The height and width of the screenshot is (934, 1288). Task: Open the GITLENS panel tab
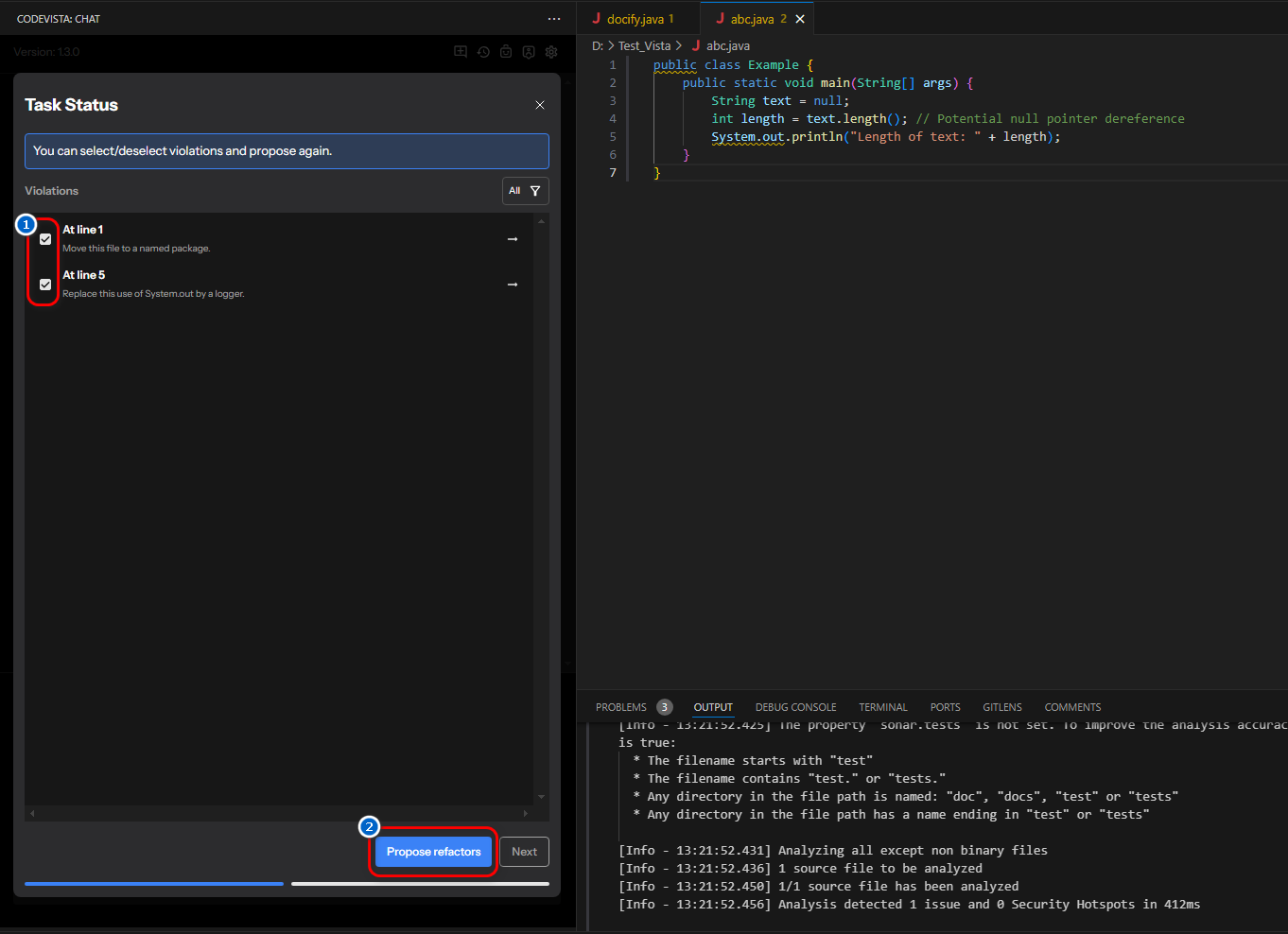[x=1002, y=707]
